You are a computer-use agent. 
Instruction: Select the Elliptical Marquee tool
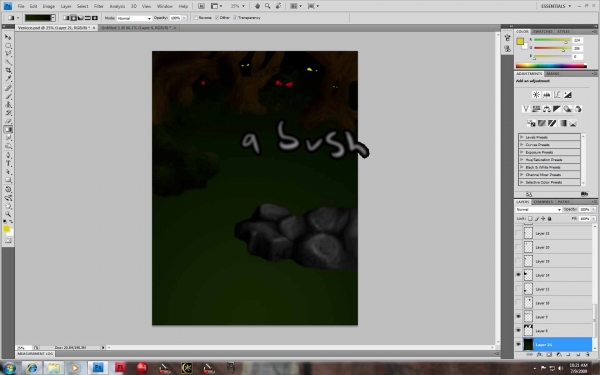(x=8, y=46)
